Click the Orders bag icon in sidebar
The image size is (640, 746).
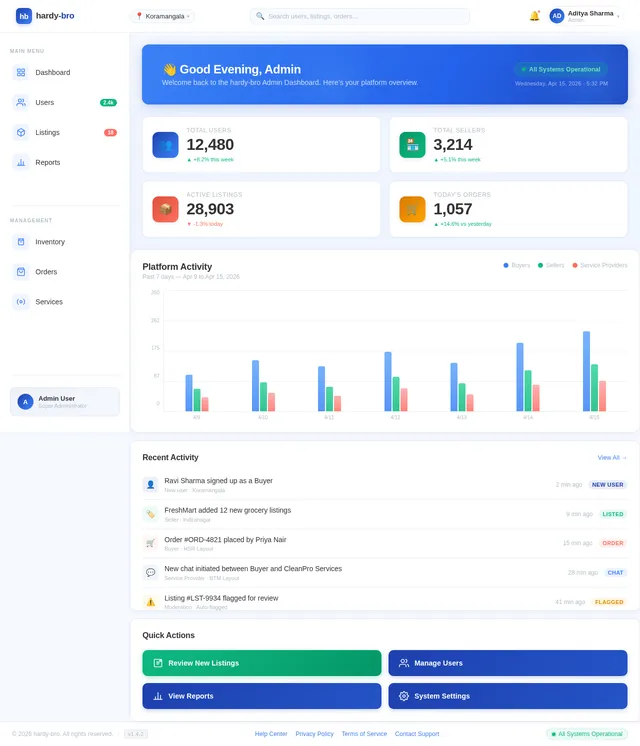tap(21, 272)
